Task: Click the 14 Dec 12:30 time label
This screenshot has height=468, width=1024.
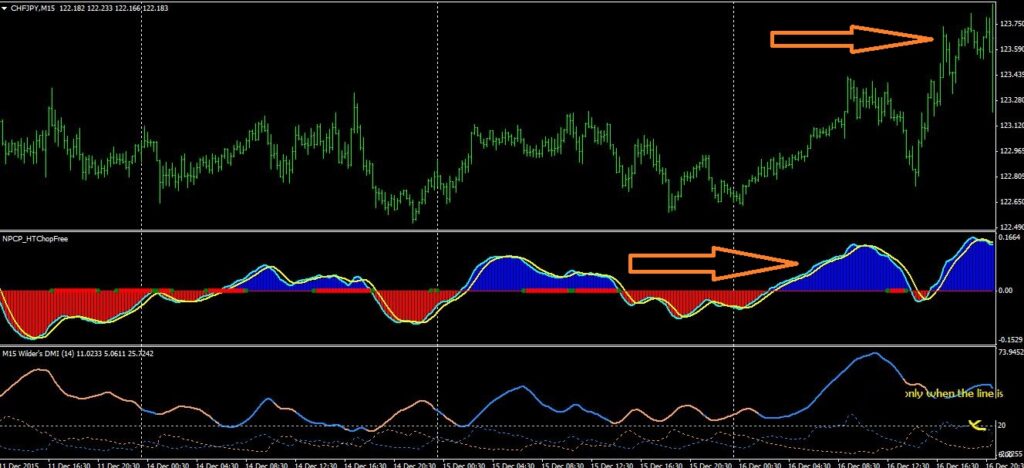Action: (315, 465)
